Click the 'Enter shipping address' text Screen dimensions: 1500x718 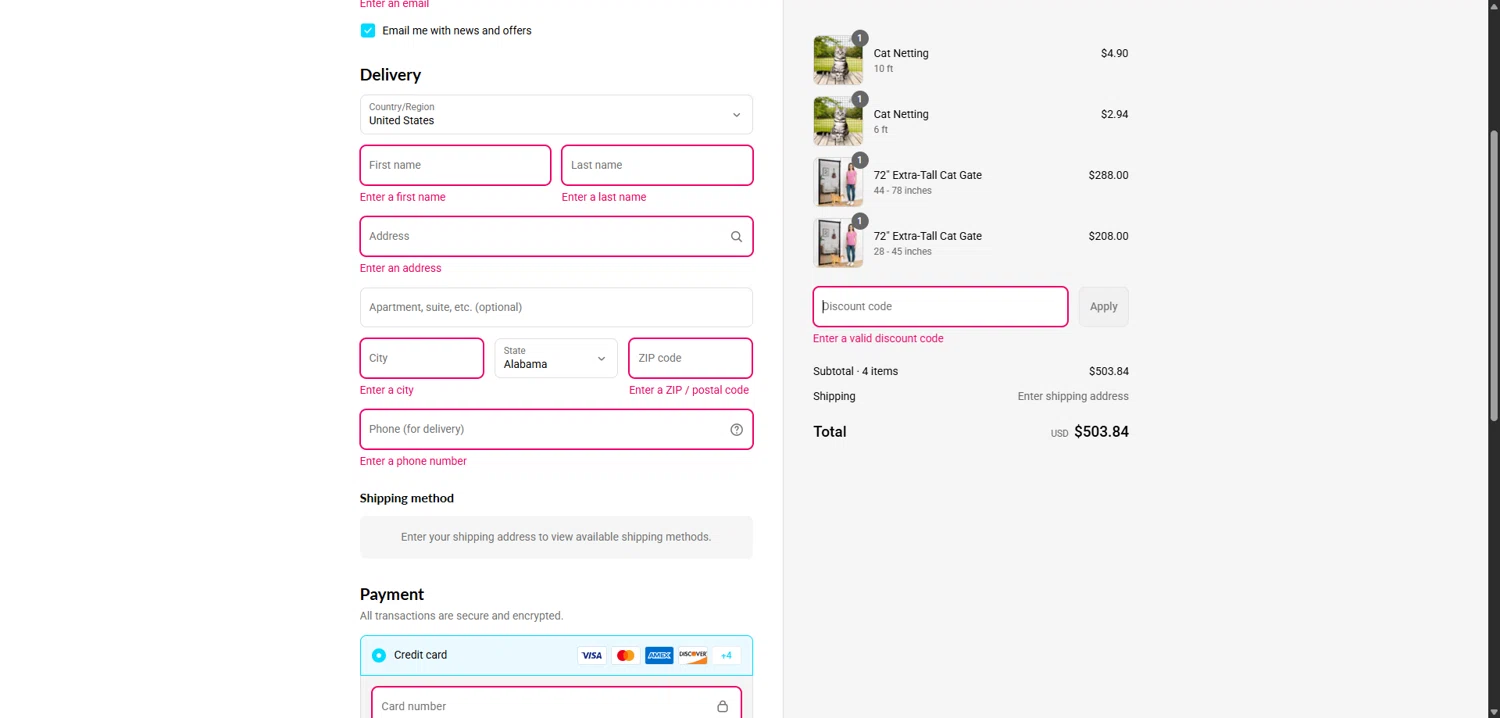[x=1073, y=397]
